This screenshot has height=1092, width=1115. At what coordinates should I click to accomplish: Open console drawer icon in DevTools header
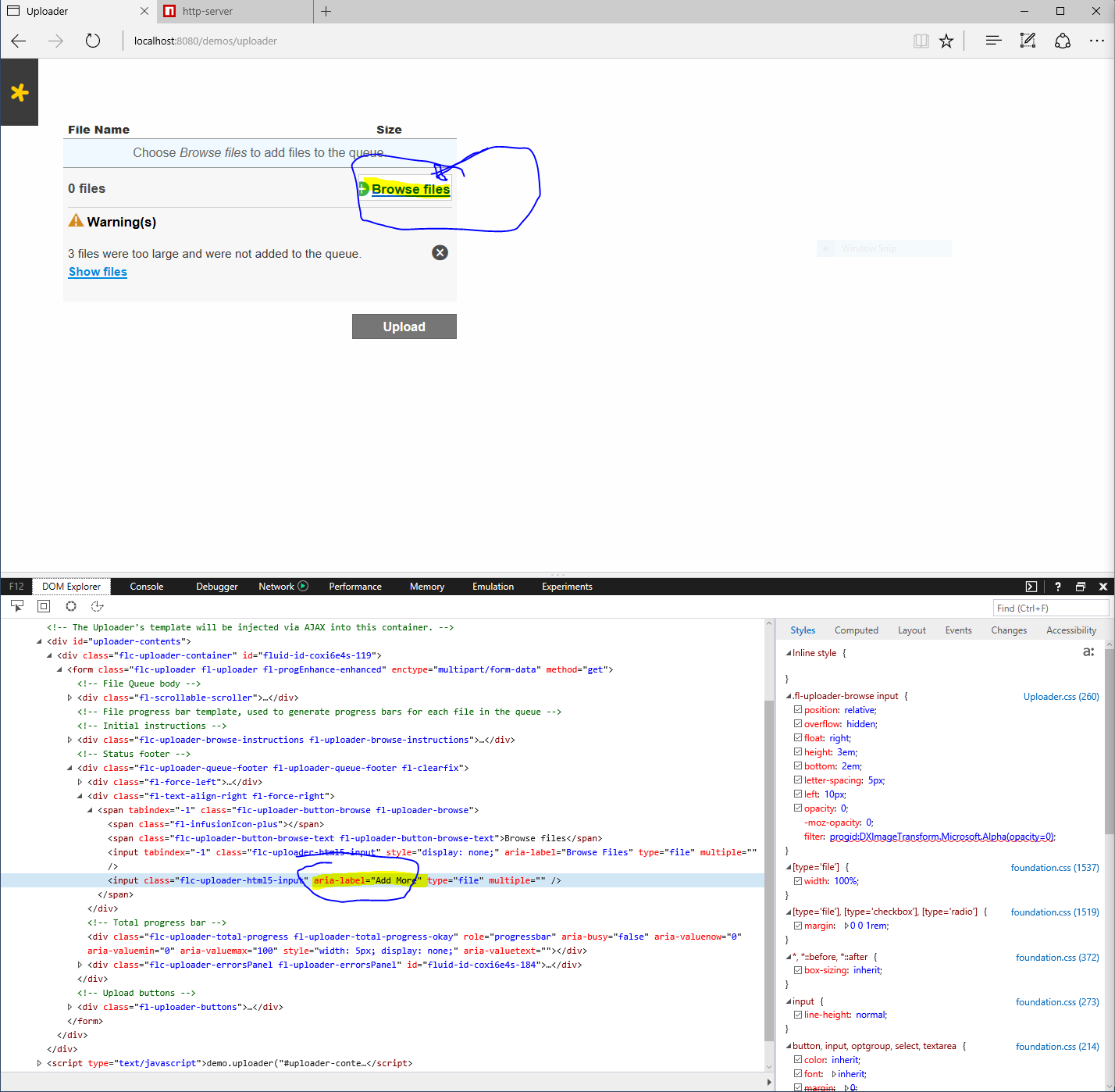[1031, 587]
